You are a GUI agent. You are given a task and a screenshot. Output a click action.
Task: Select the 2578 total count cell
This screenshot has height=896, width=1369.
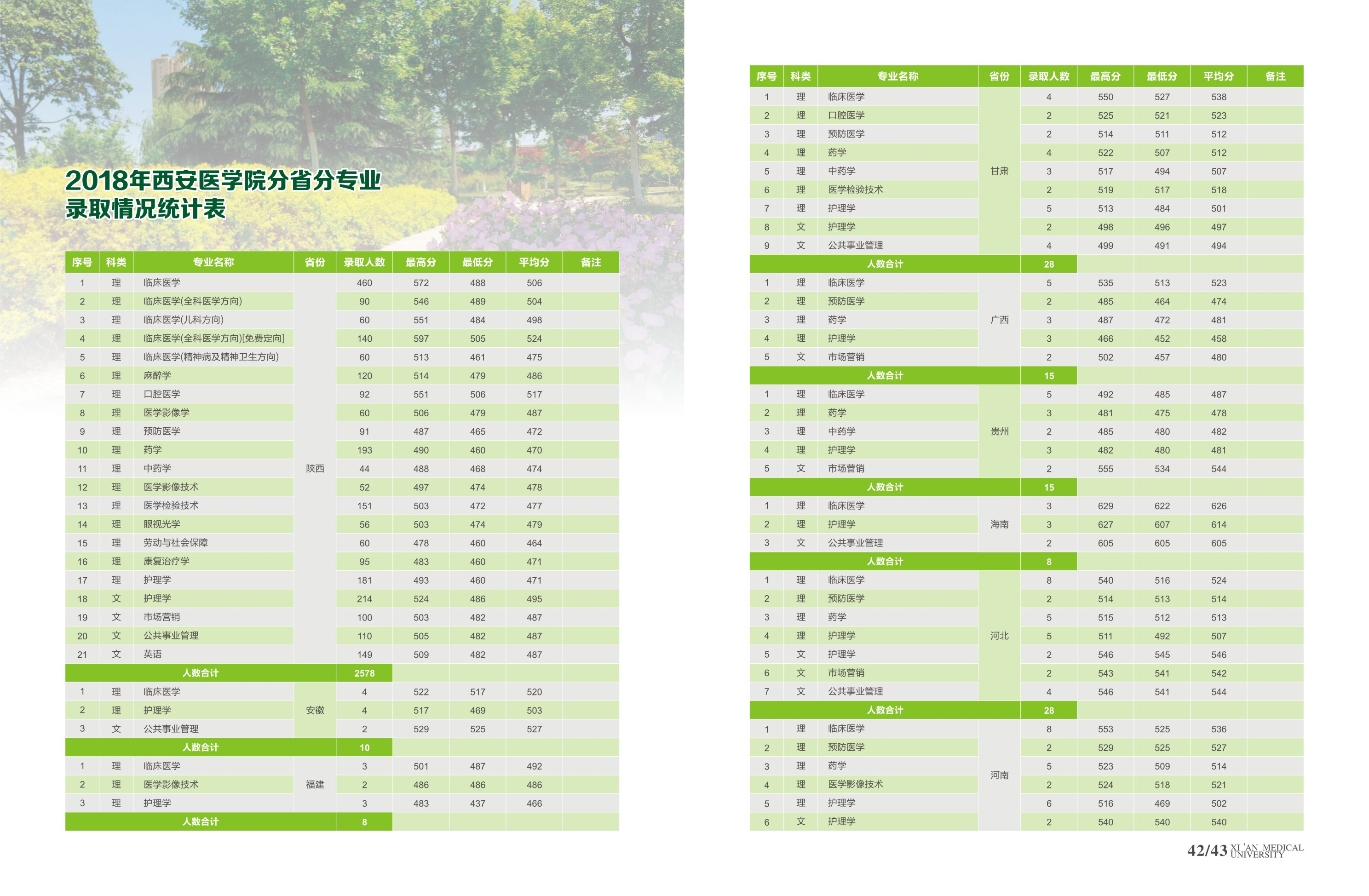[x=364, y=673]
